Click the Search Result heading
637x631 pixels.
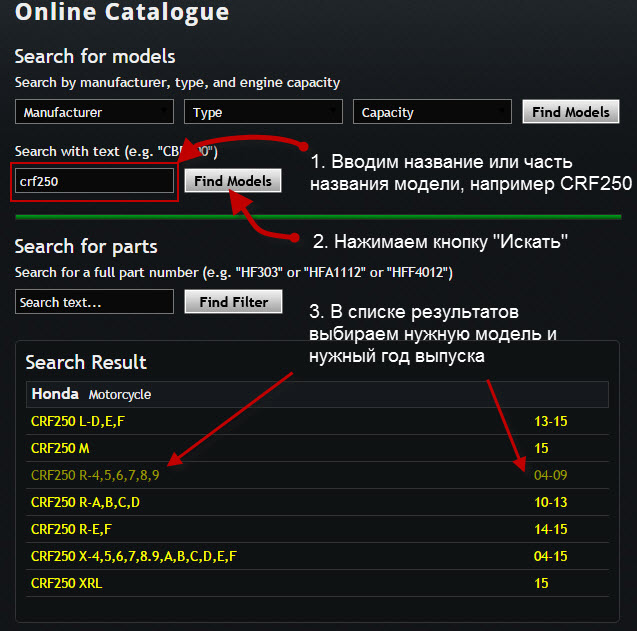[86, 362]
